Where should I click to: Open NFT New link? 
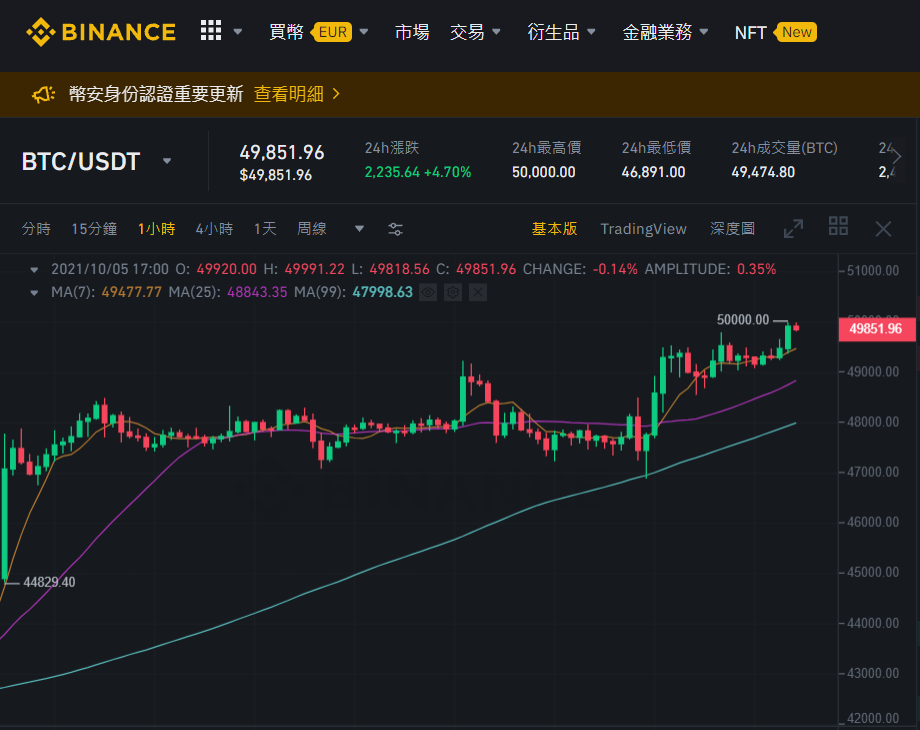775,32
